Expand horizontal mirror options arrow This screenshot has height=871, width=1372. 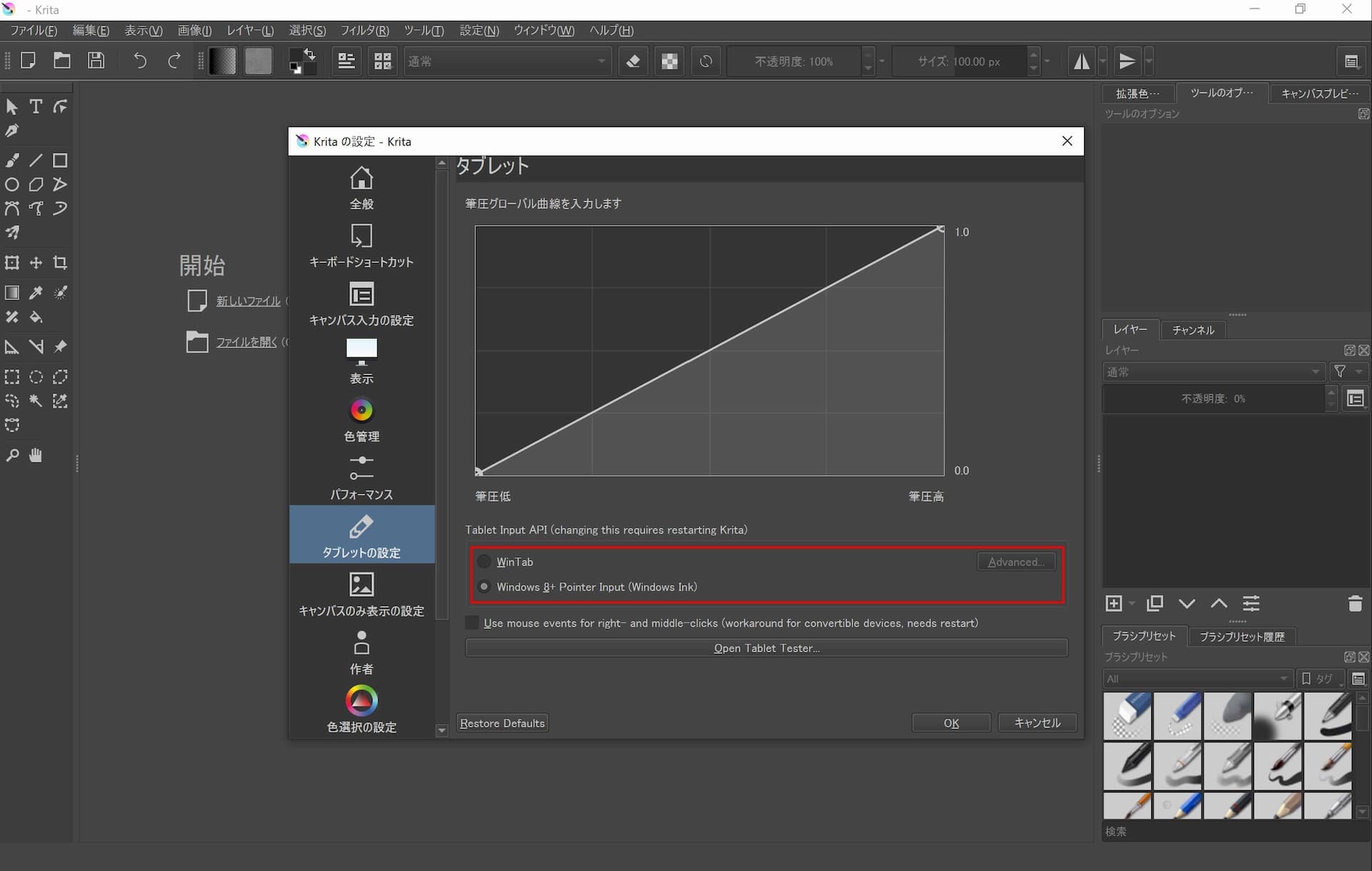point(1103,61)
